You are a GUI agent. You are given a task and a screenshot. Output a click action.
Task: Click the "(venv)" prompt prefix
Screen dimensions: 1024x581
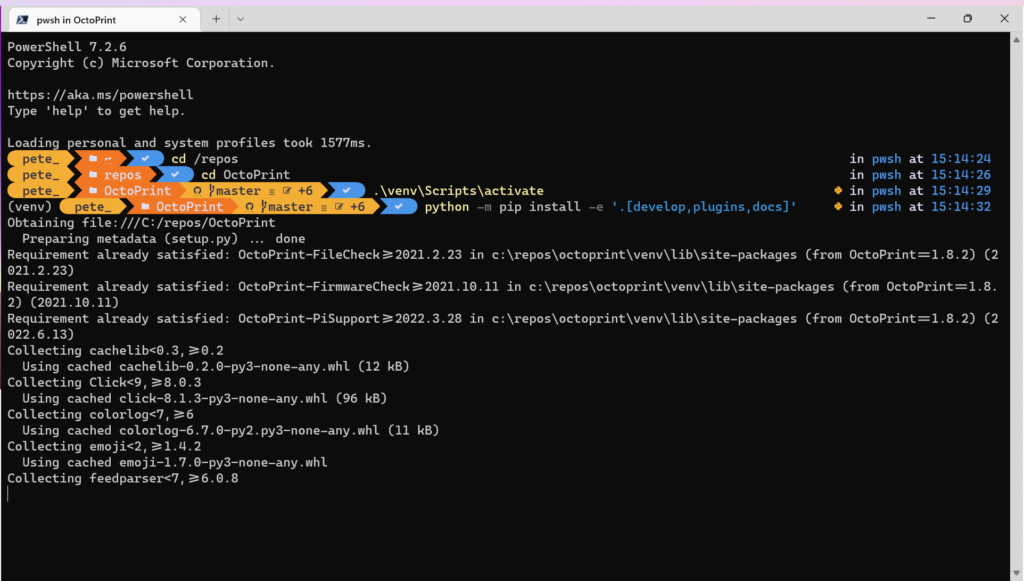click(x=29, y=206)
